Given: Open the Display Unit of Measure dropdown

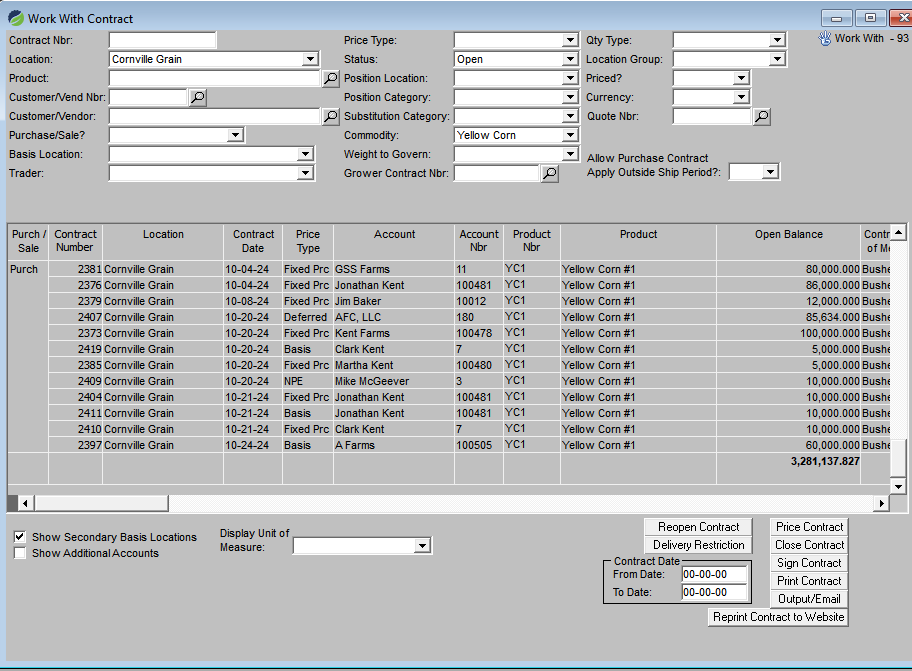Looking at the screenshot, I should pos(422,546).
